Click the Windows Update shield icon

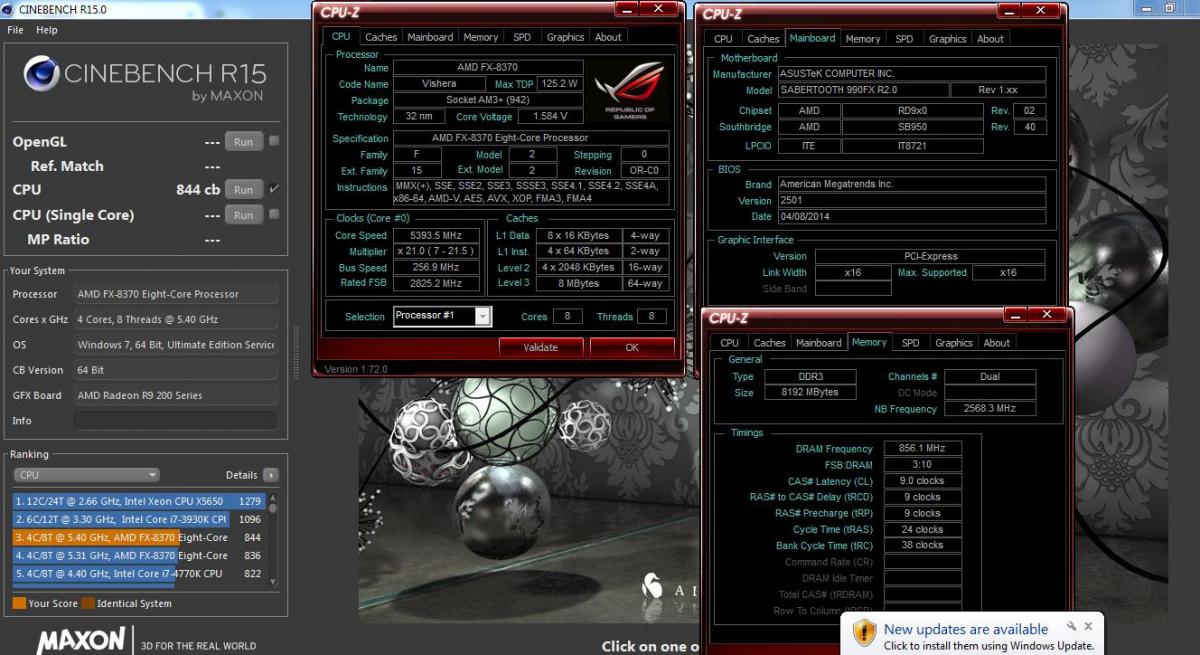864,632
